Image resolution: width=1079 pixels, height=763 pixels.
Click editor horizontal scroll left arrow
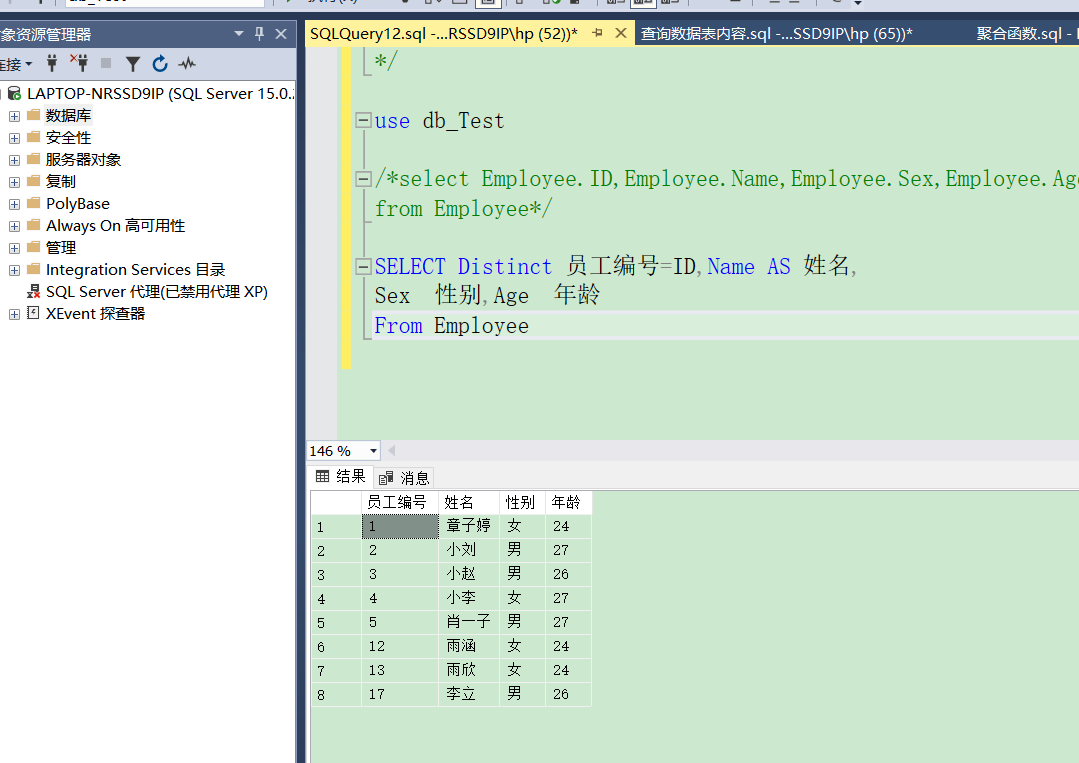click(x=392, y=451)
